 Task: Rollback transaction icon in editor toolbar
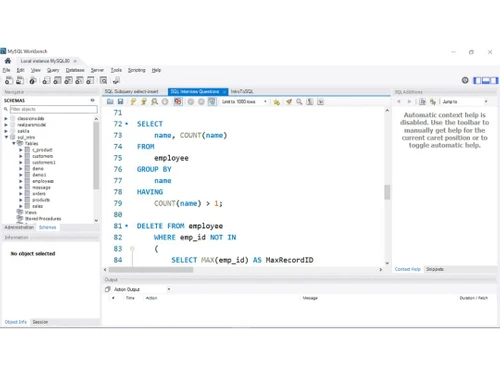coord(201,102)
